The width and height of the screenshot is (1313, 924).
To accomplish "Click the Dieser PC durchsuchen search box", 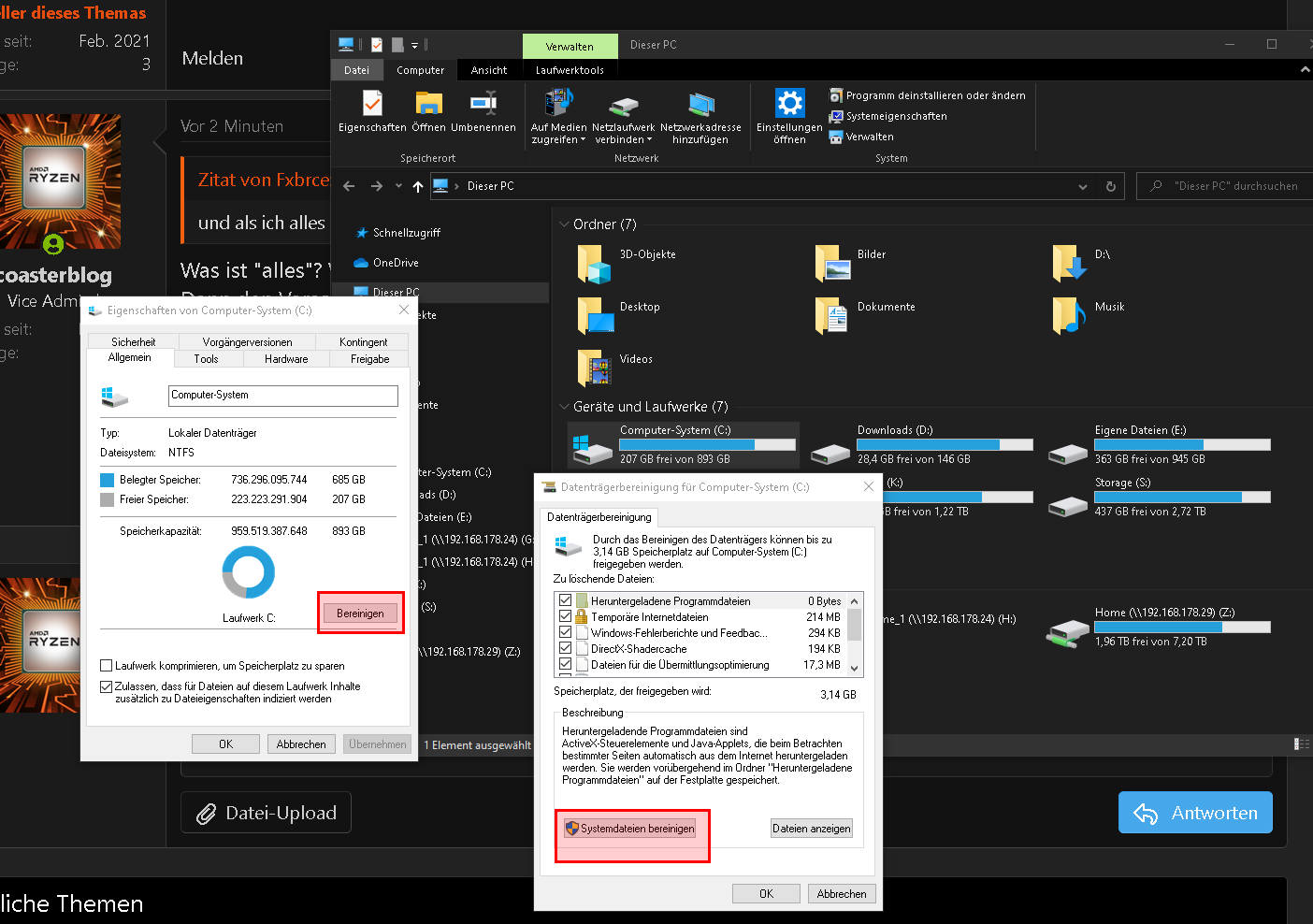I will [1225, 186].
